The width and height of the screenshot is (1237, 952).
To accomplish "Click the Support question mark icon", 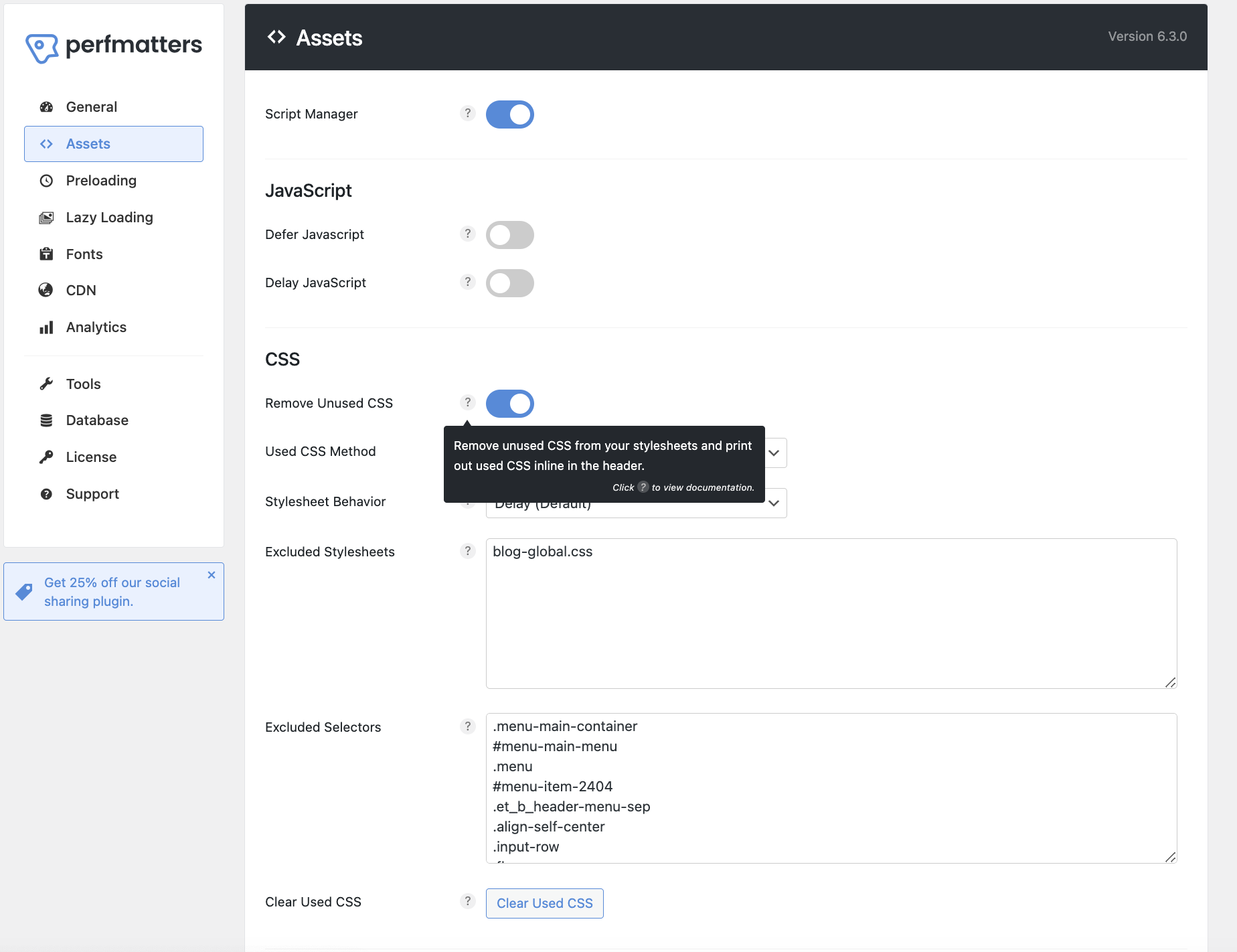I will tap(46, 494).
